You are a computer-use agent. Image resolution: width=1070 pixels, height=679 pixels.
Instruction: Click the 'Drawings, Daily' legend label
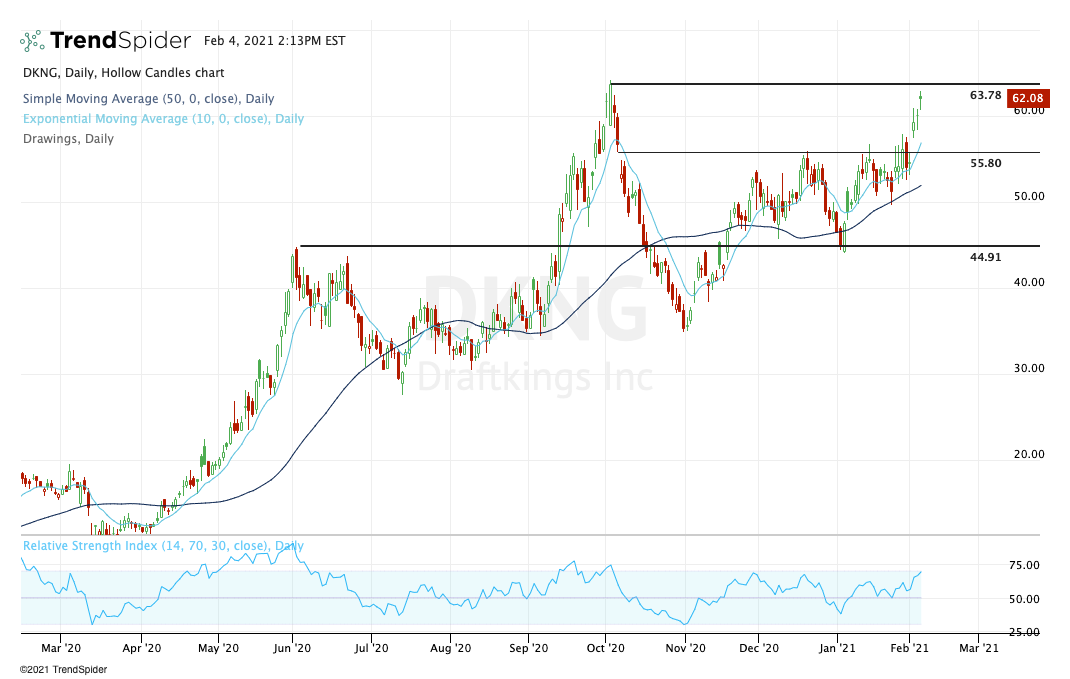click(x=68, y=139)
